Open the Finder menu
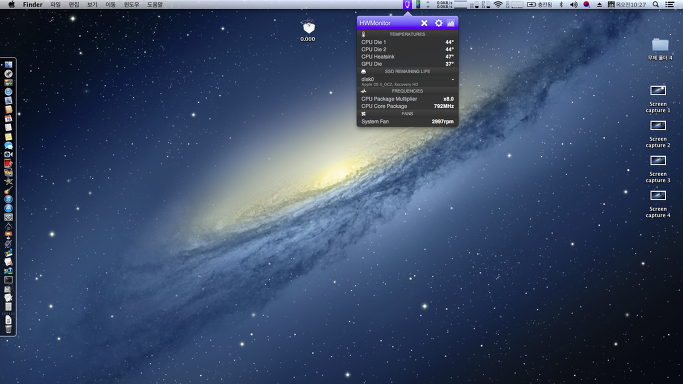Viewport: 683px width, 384px height. [x=33, y=4]
